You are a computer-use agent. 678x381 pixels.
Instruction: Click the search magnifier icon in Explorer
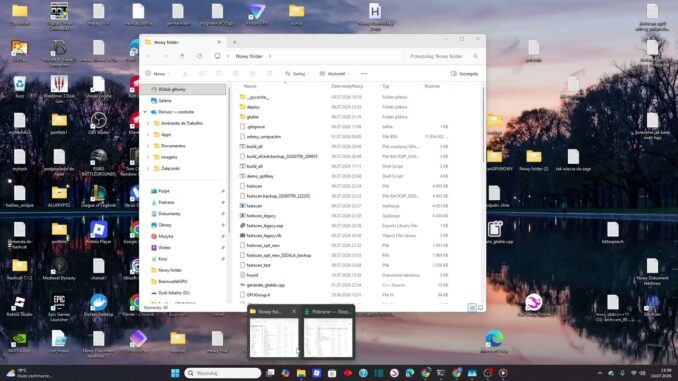(476, 56)
